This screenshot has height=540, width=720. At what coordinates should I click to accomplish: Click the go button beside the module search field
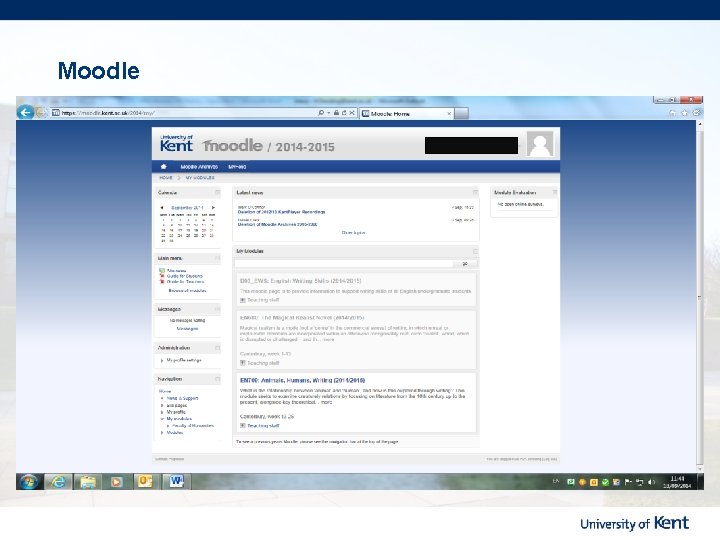click(465, 264)
